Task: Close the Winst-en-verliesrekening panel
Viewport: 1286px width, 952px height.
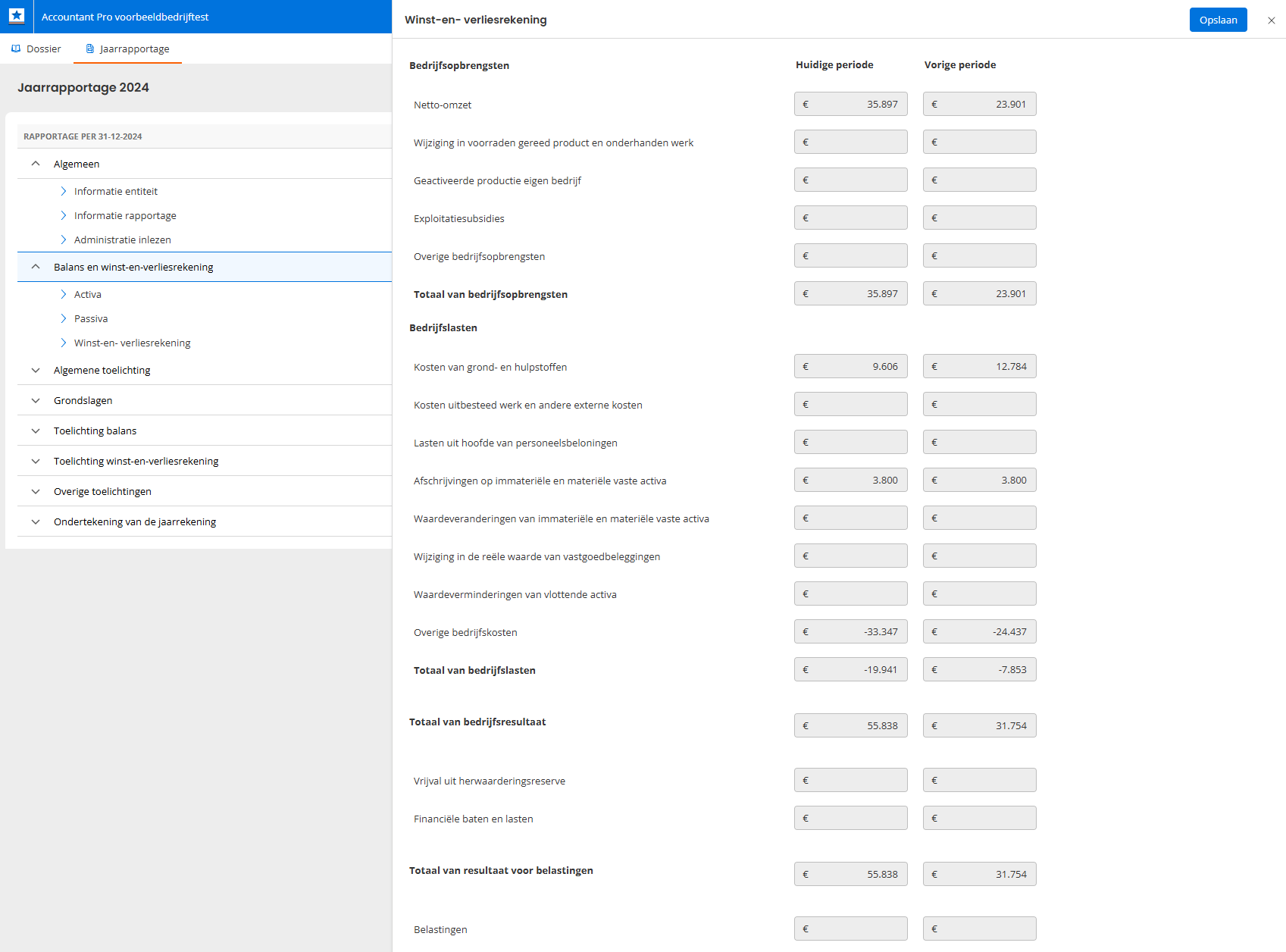Action: pos(1272,20)
